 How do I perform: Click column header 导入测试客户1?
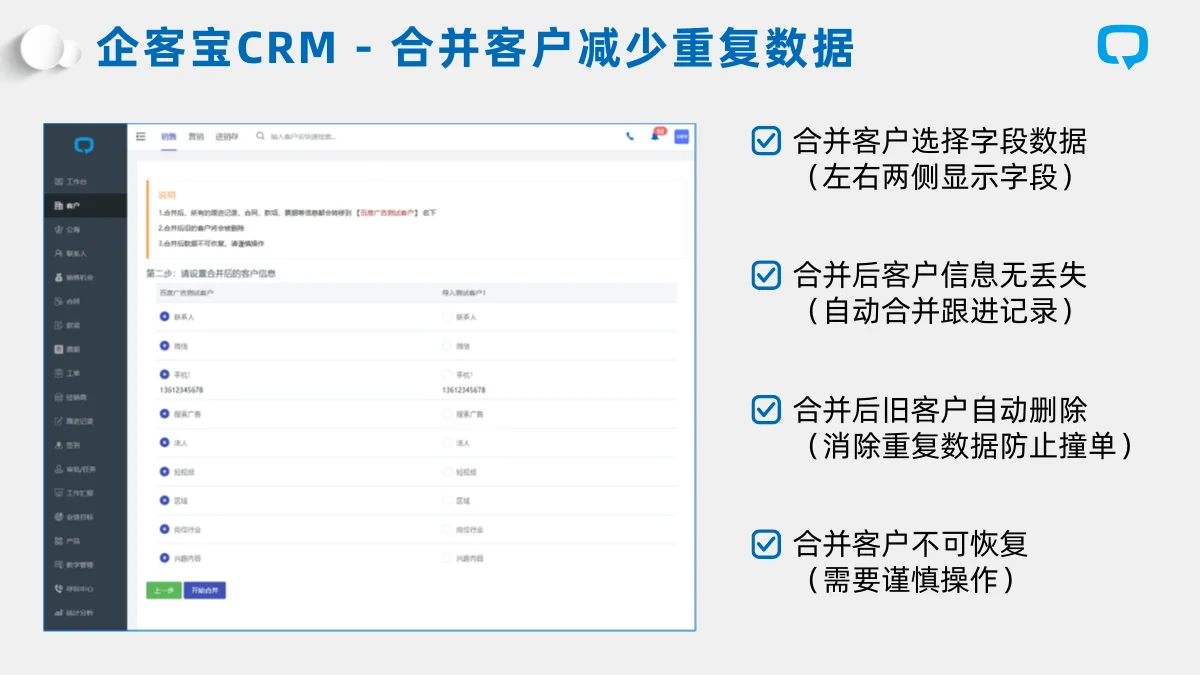pyautogui.click(x=465, y=293)
